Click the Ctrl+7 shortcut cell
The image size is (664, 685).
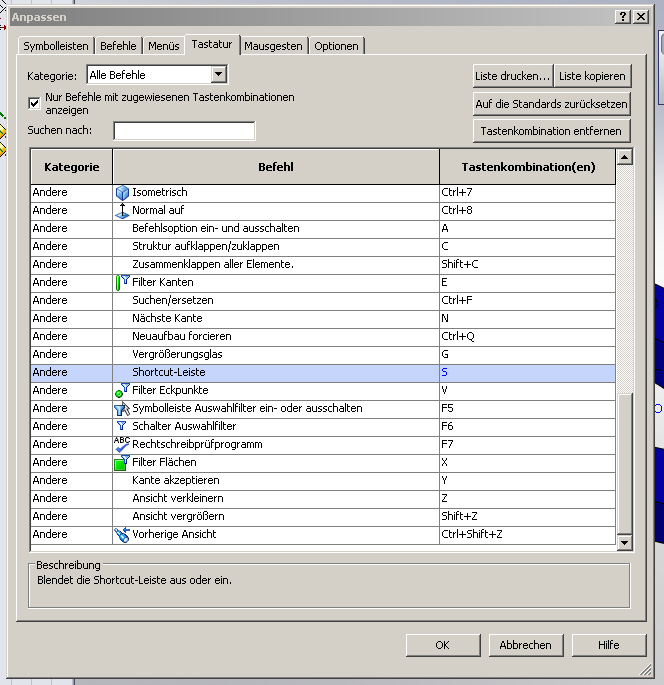(x=527, y=193)
